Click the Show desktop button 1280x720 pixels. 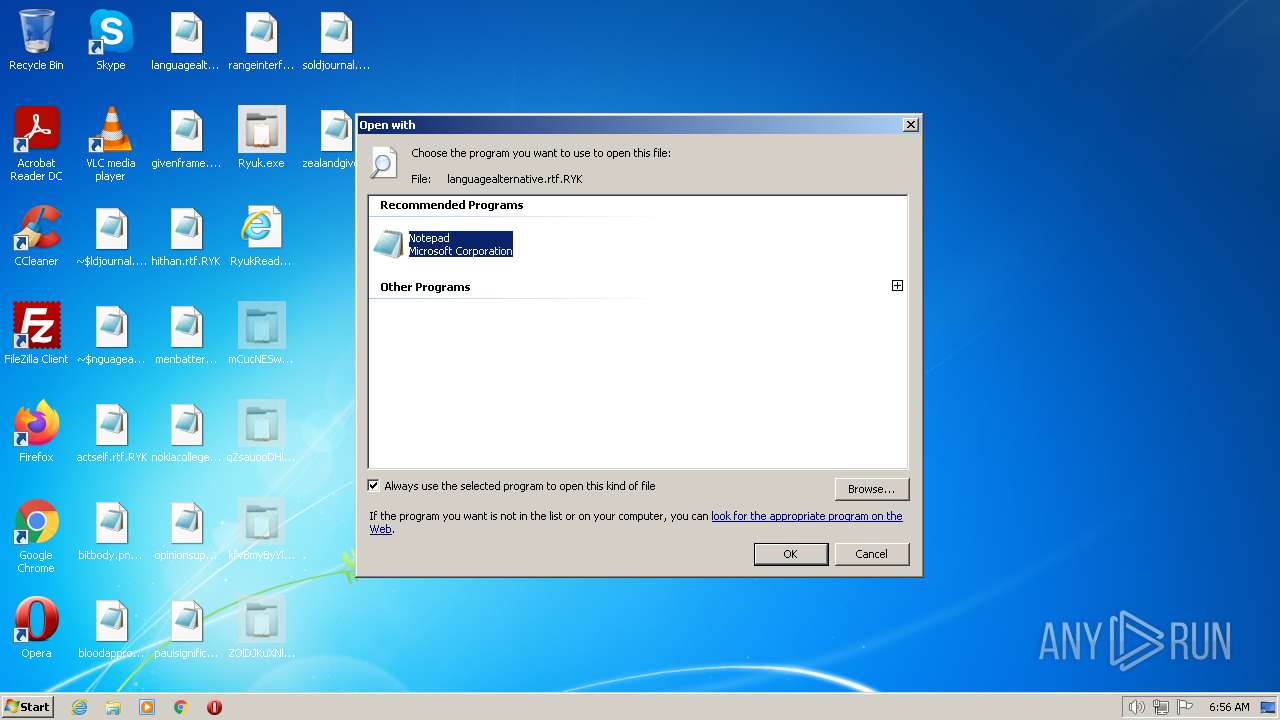(1268, 707)
